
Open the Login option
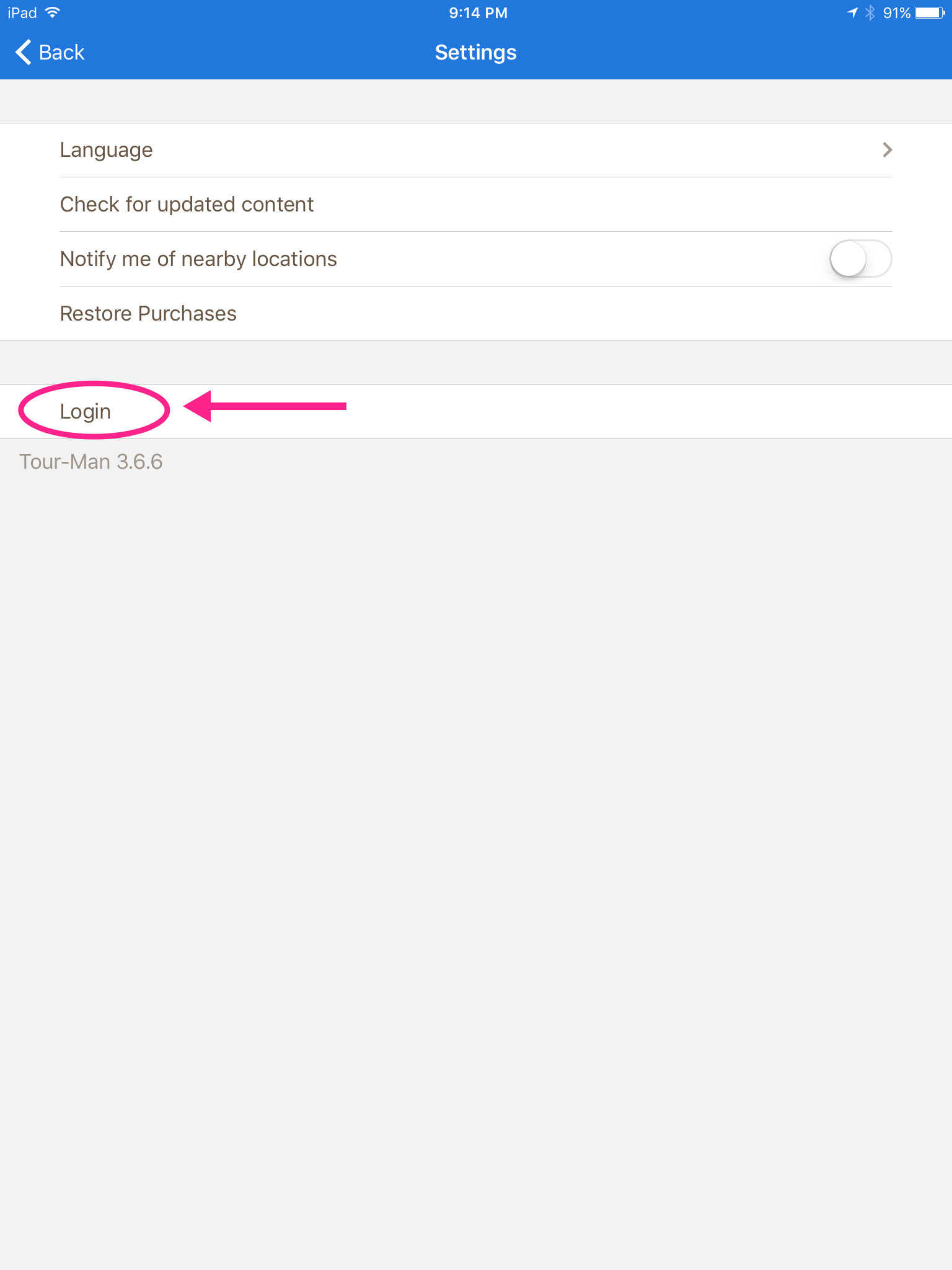point(86,411)
